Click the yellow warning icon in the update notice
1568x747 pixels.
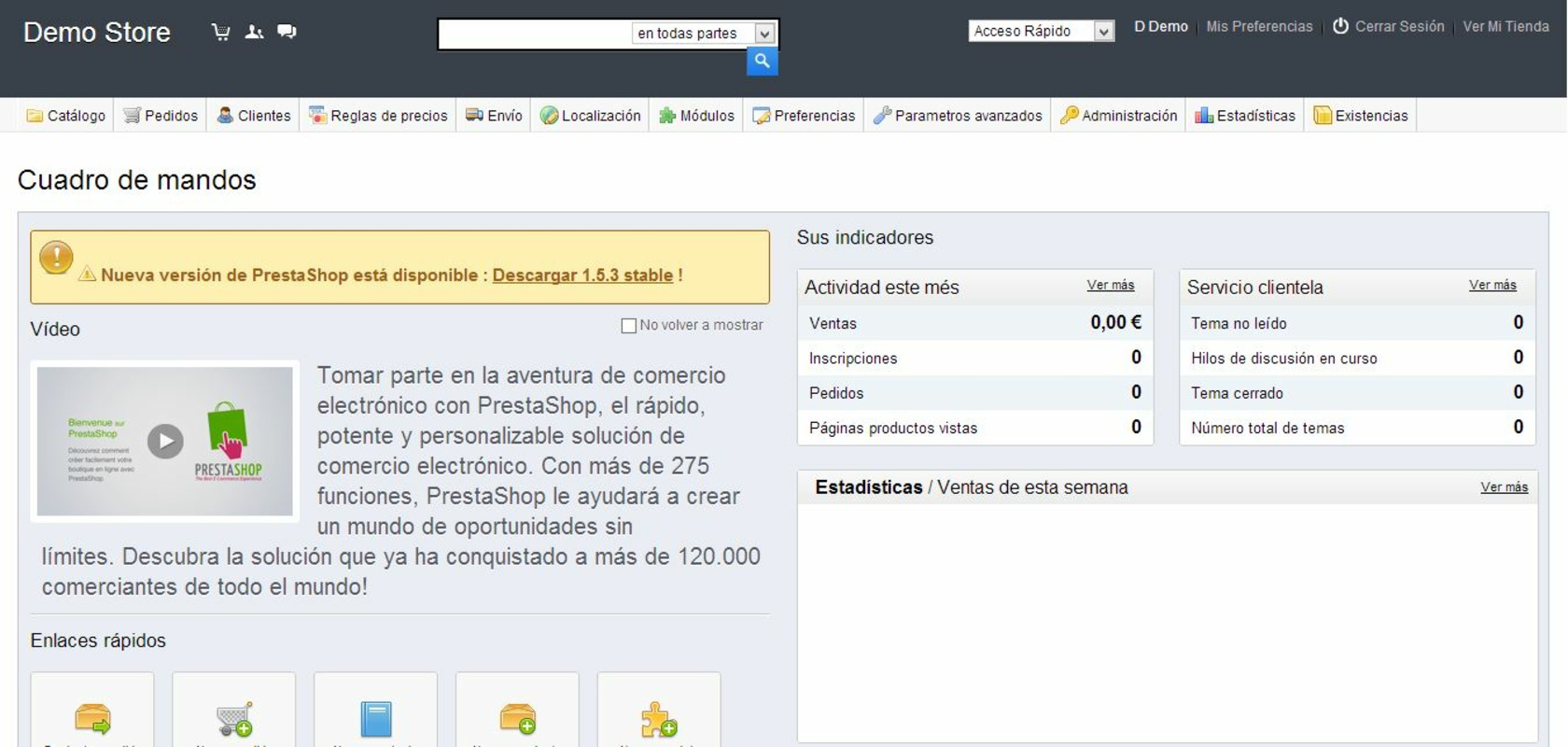pos(56,257)
